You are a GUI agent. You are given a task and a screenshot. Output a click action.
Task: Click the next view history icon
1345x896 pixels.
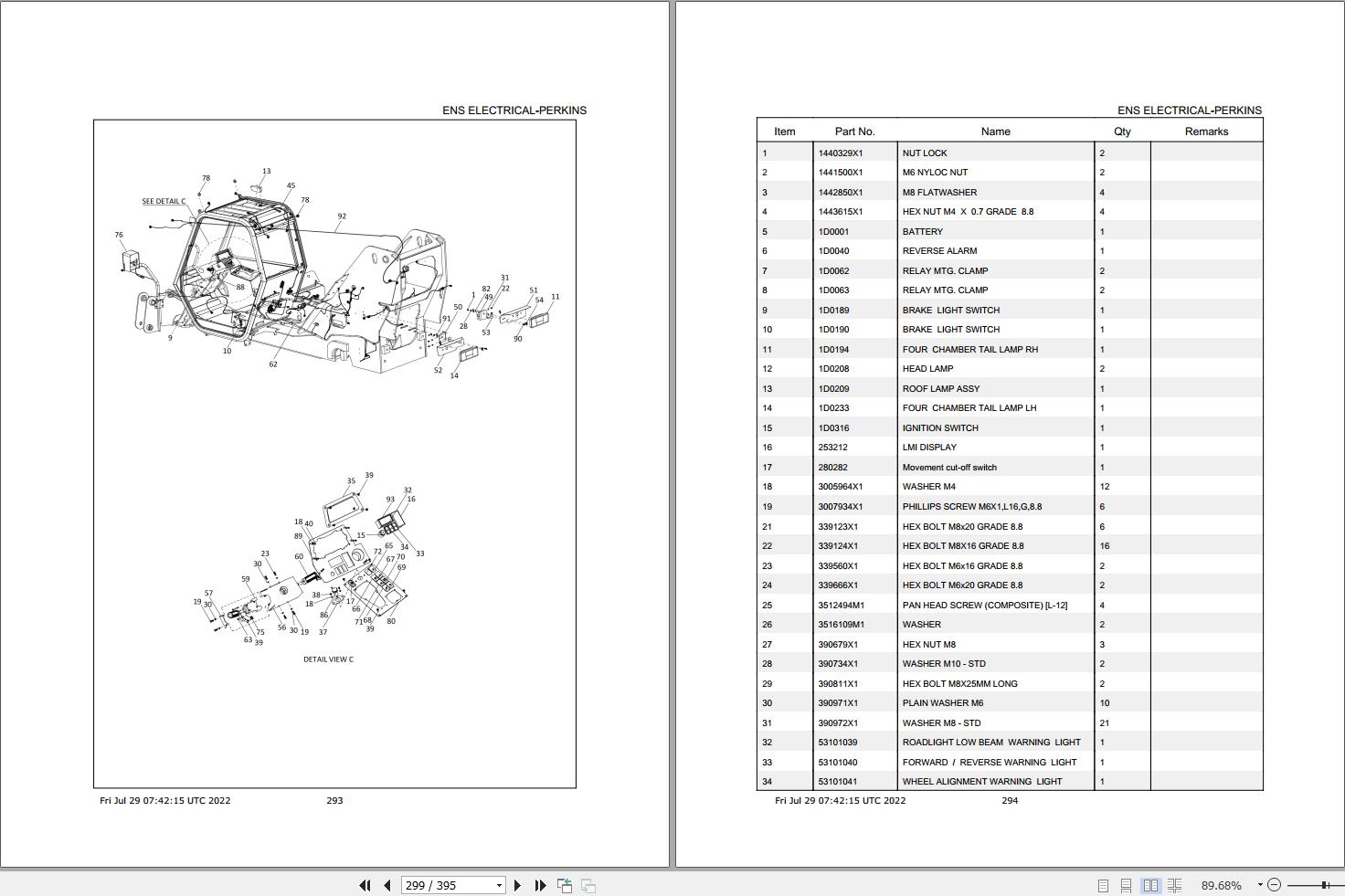point(588,885)
